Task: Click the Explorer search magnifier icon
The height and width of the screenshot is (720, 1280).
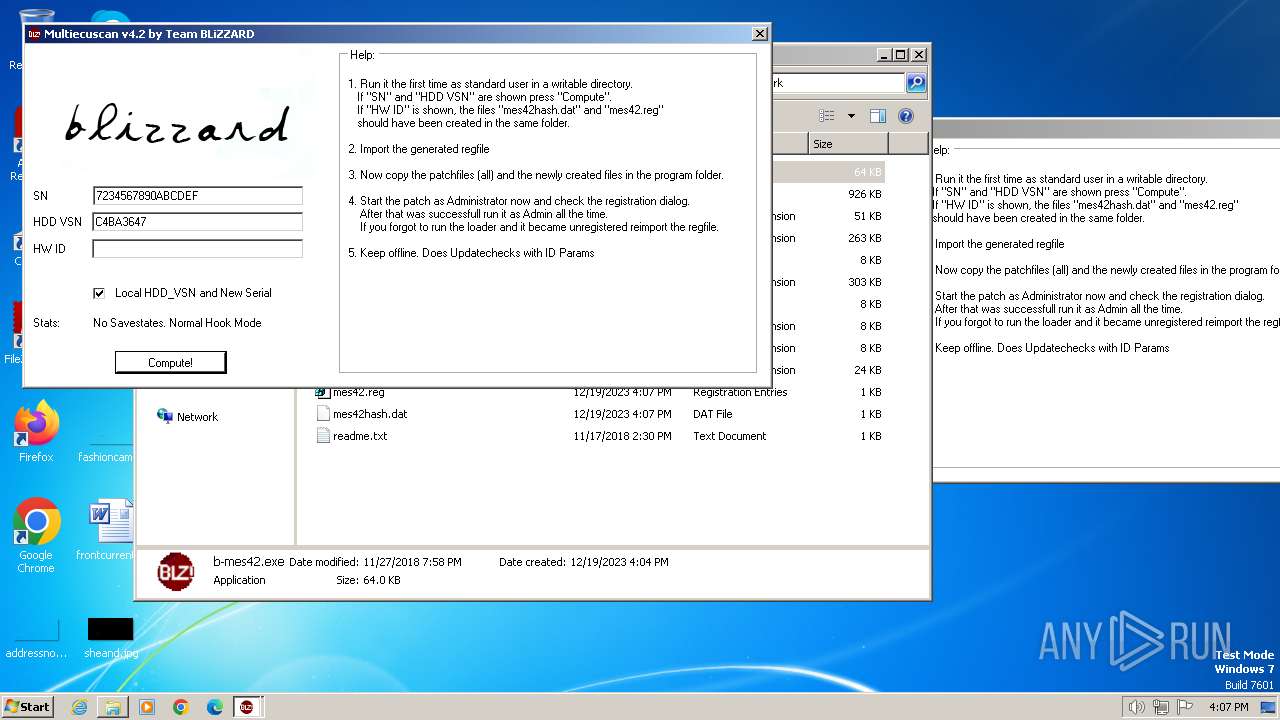Action: (915, 83)
